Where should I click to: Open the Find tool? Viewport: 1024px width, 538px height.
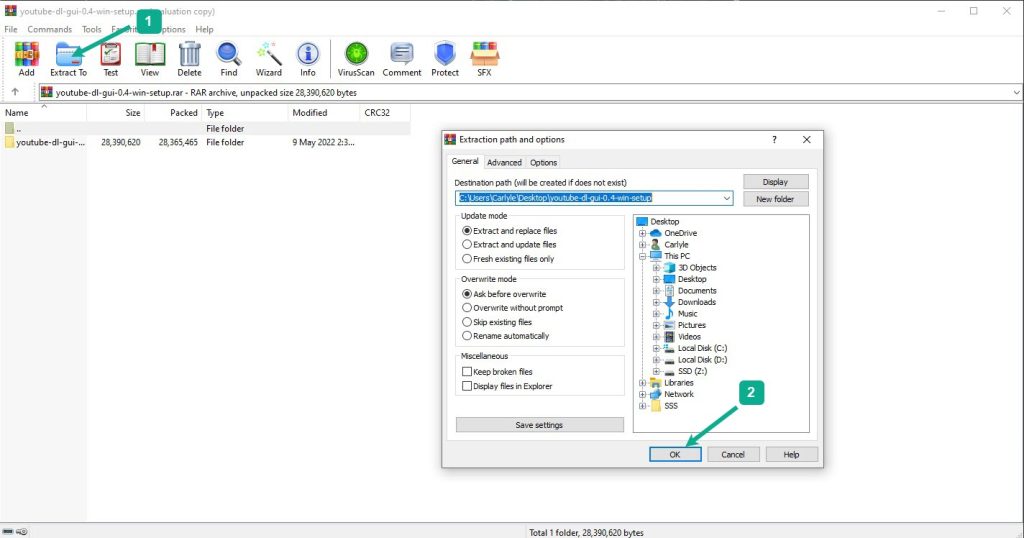[229, 59]
